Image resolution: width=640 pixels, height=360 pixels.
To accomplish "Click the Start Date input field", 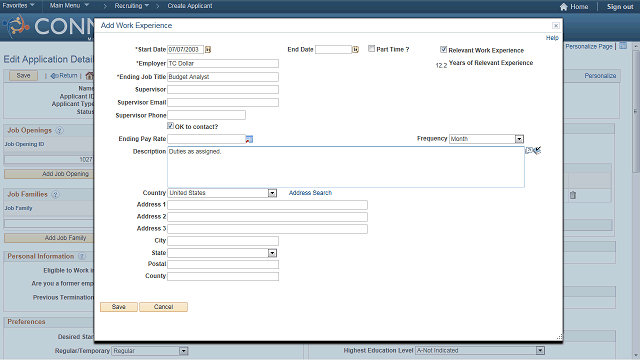I will (185, 49).
